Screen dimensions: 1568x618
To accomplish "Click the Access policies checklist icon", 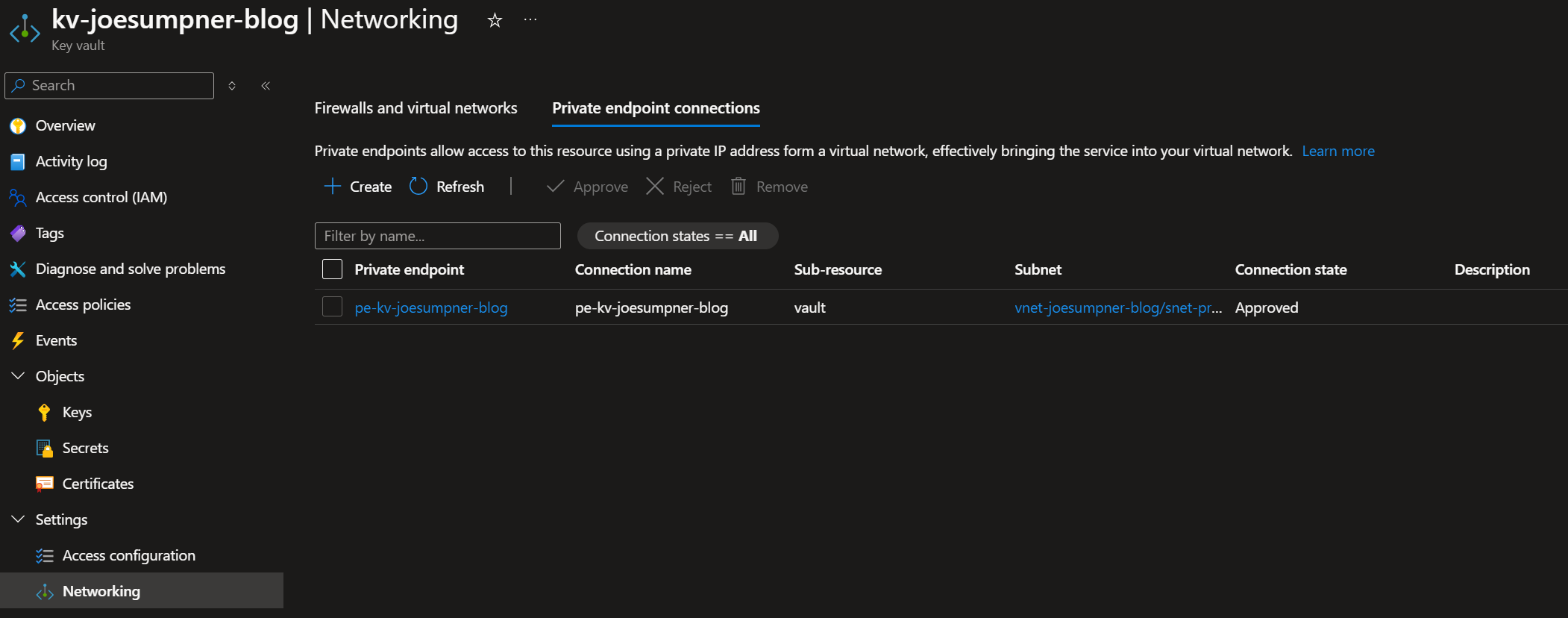I will point(18,305).
